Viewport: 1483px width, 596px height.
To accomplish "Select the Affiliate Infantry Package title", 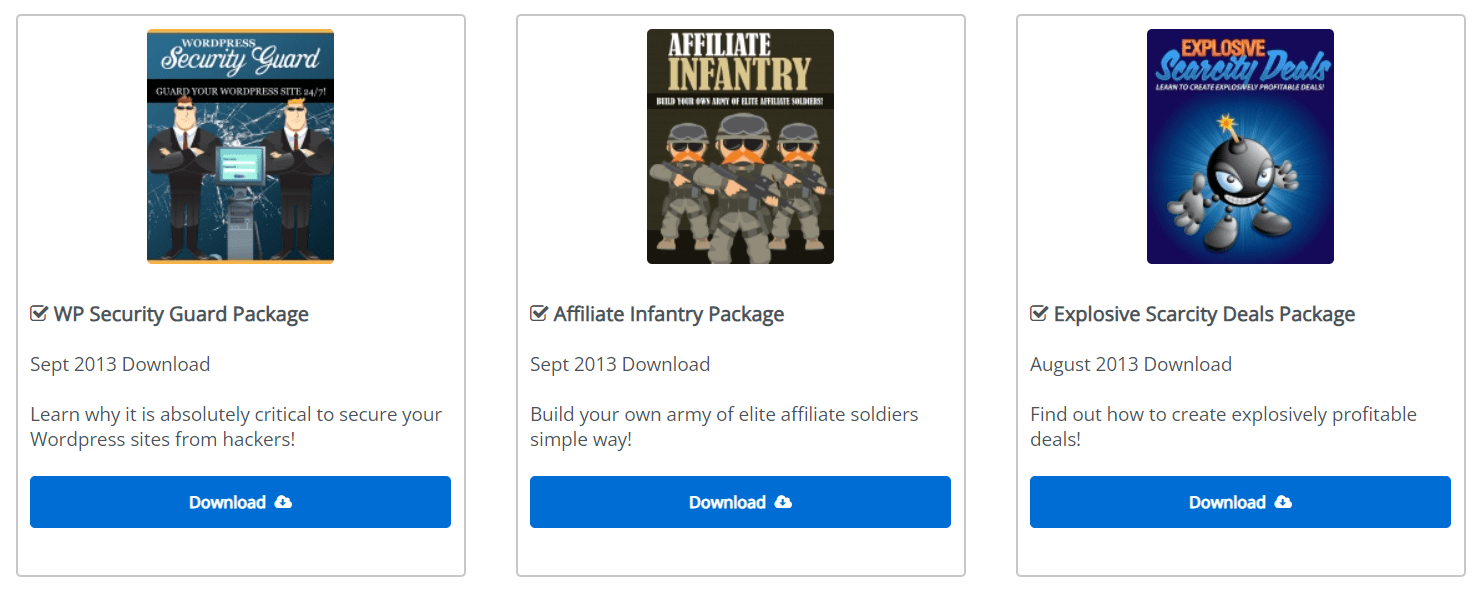I will click(x=669, y=314).
